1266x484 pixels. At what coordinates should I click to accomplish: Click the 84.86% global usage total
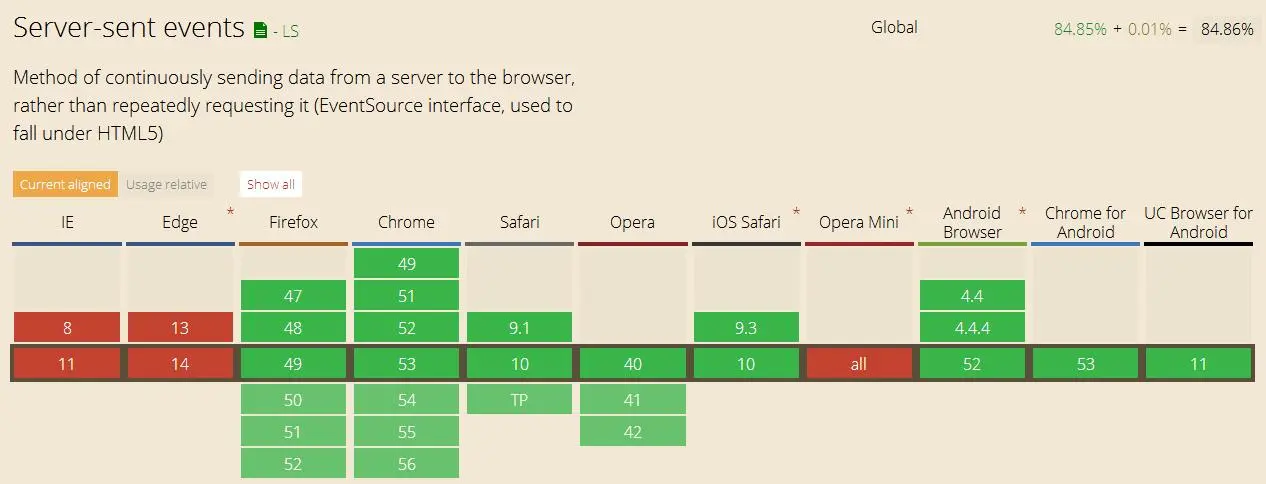point(1227,29)
